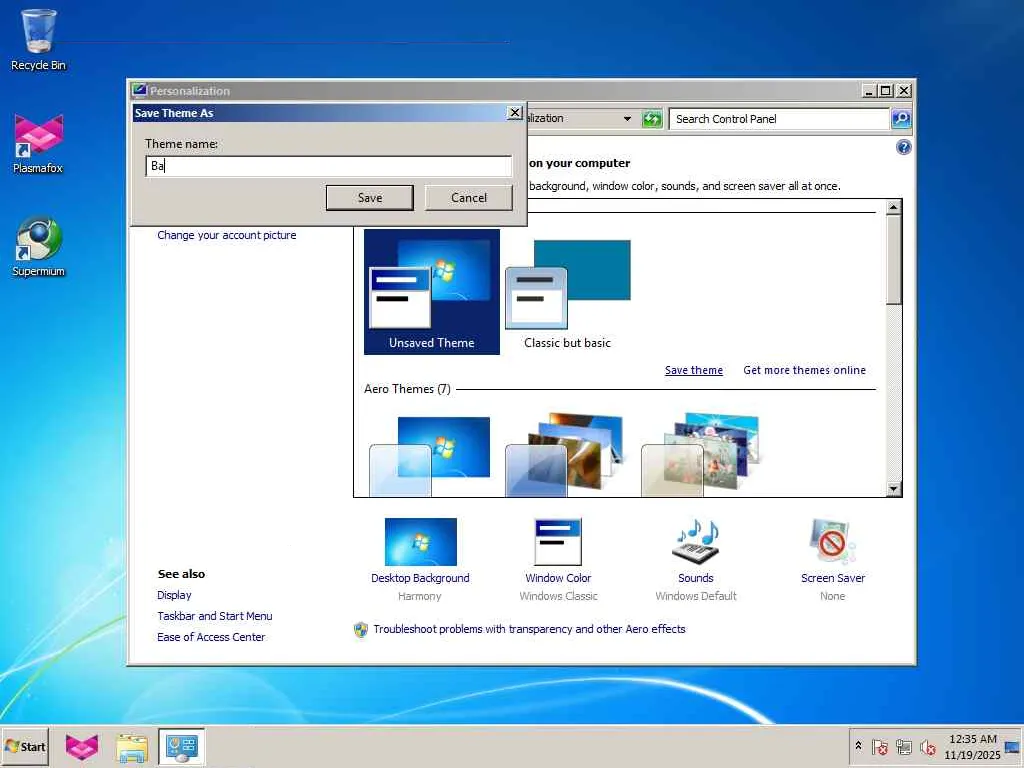Click theme list scrollbar down arrow
1024x768 pixels.
pyautogui.click(x=893, y=488)
